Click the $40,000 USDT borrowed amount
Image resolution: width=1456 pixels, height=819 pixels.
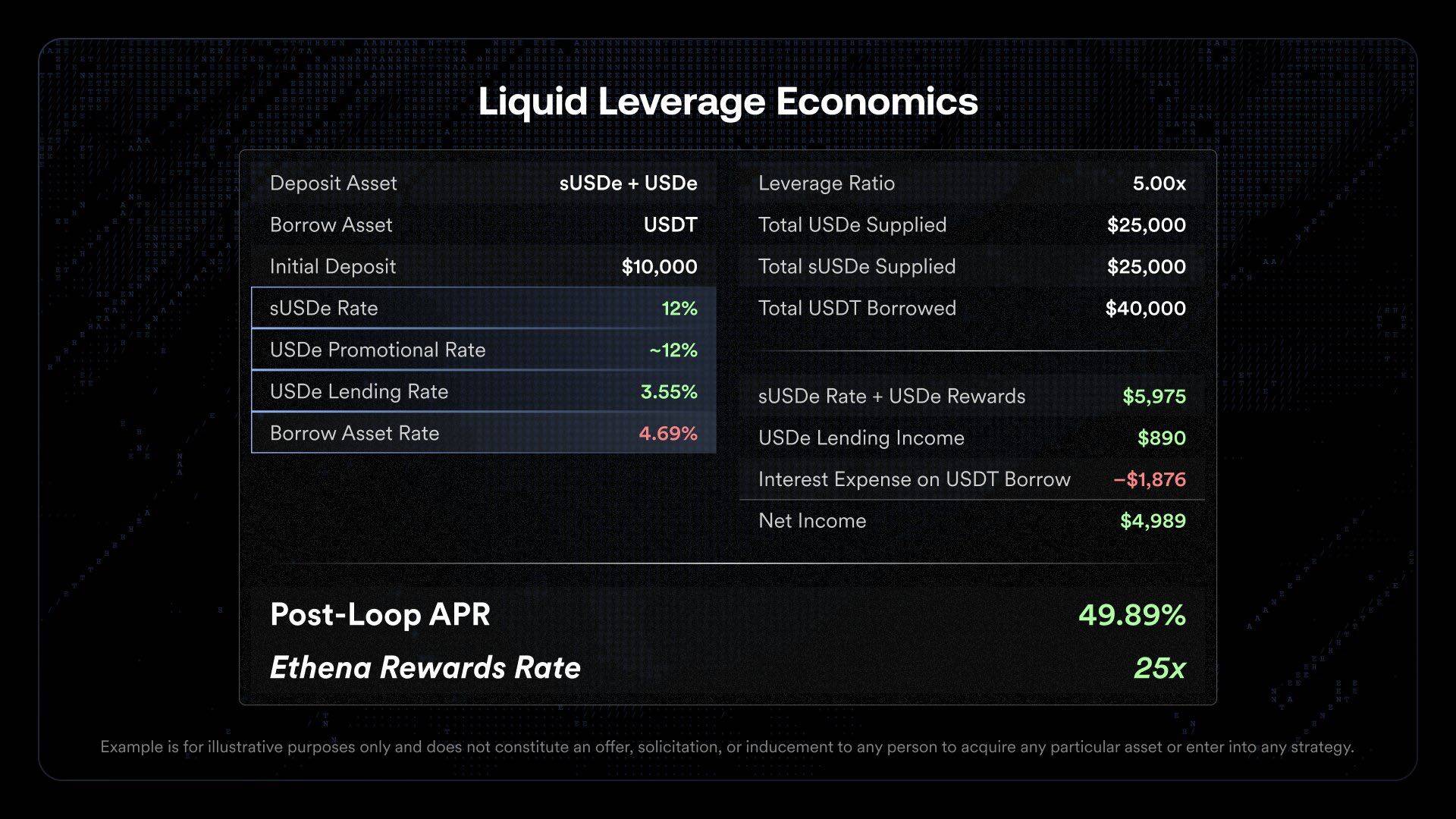click(x=1145, y=309)
